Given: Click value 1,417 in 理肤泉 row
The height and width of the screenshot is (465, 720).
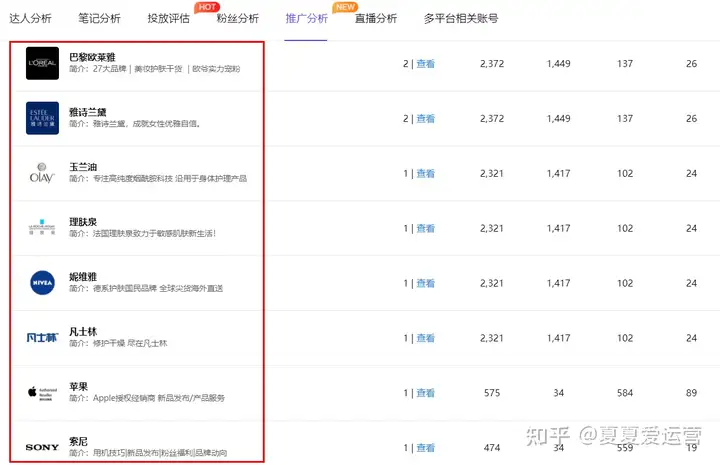Looking at the screenshot, I should tap(558, 228).
